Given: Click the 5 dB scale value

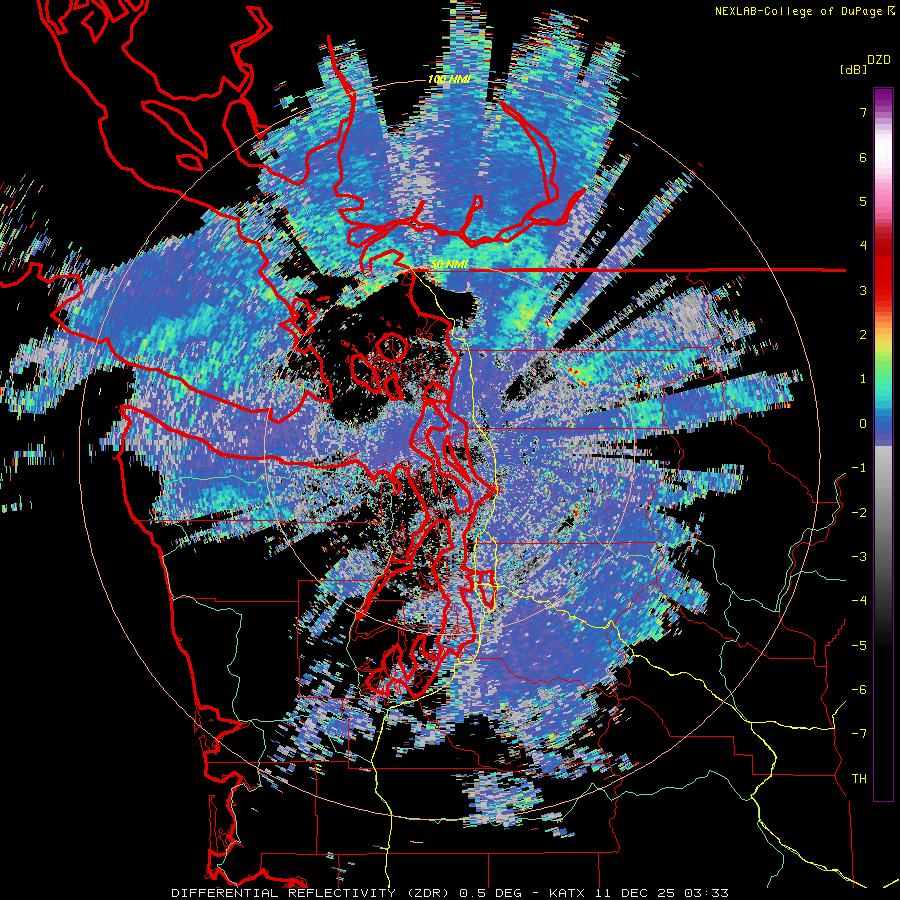Looking at the screenshot, I should 863,201.
